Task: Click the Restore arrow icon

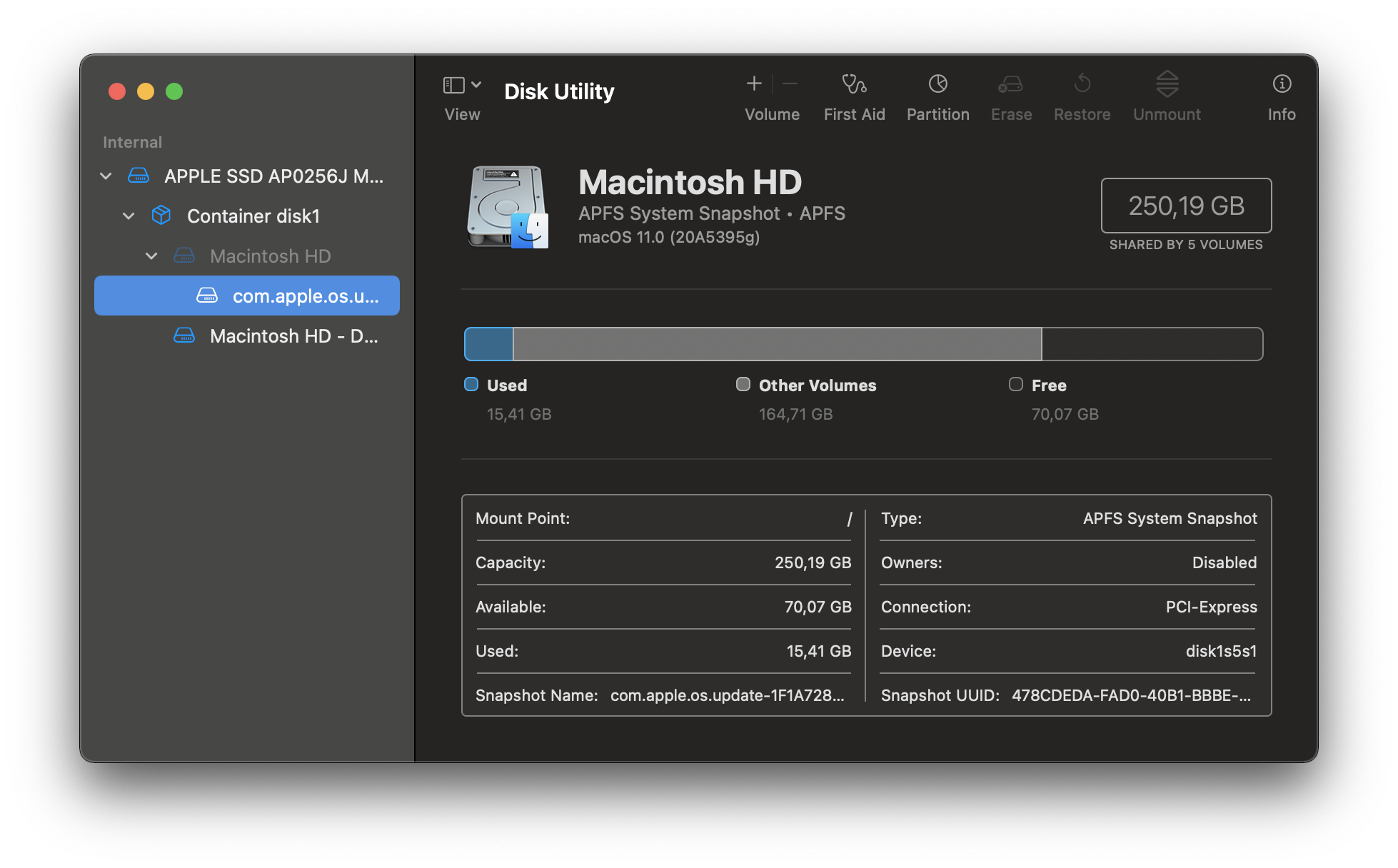Action: pyautogui.click(x=1082, y=84)
